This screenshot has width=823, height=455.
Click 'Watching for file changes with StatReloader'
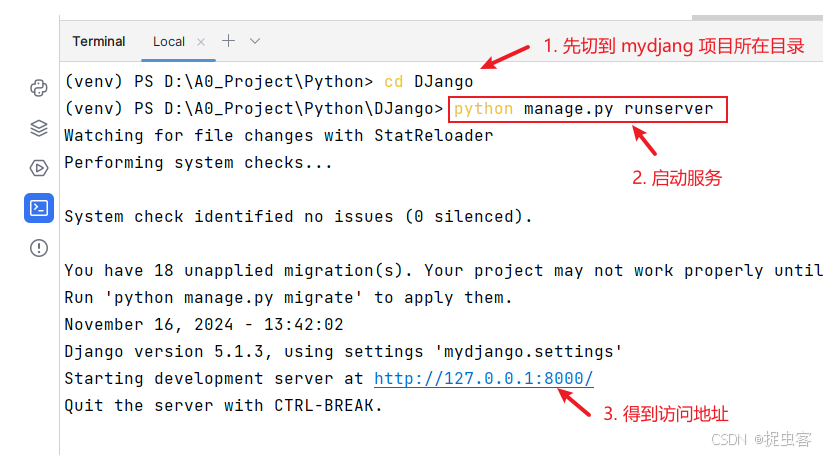pyautogui.click(x=279, y=136)
